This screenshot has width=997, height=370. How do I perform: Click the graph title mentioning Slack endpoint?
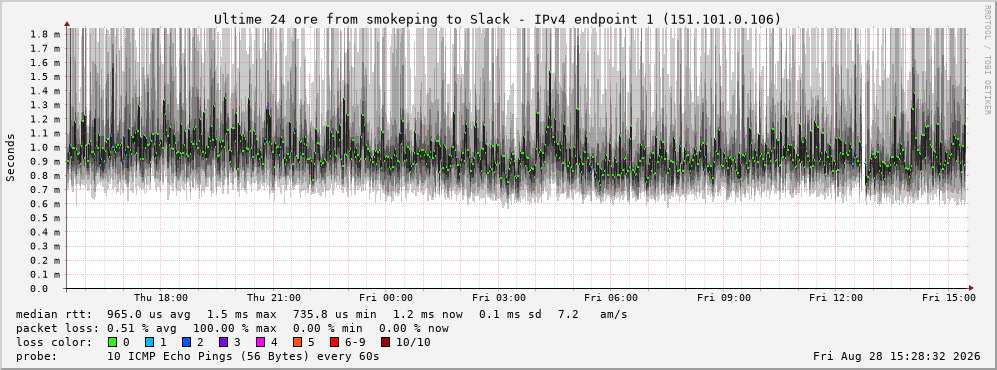pyautogui.click(x=497, y=20)
